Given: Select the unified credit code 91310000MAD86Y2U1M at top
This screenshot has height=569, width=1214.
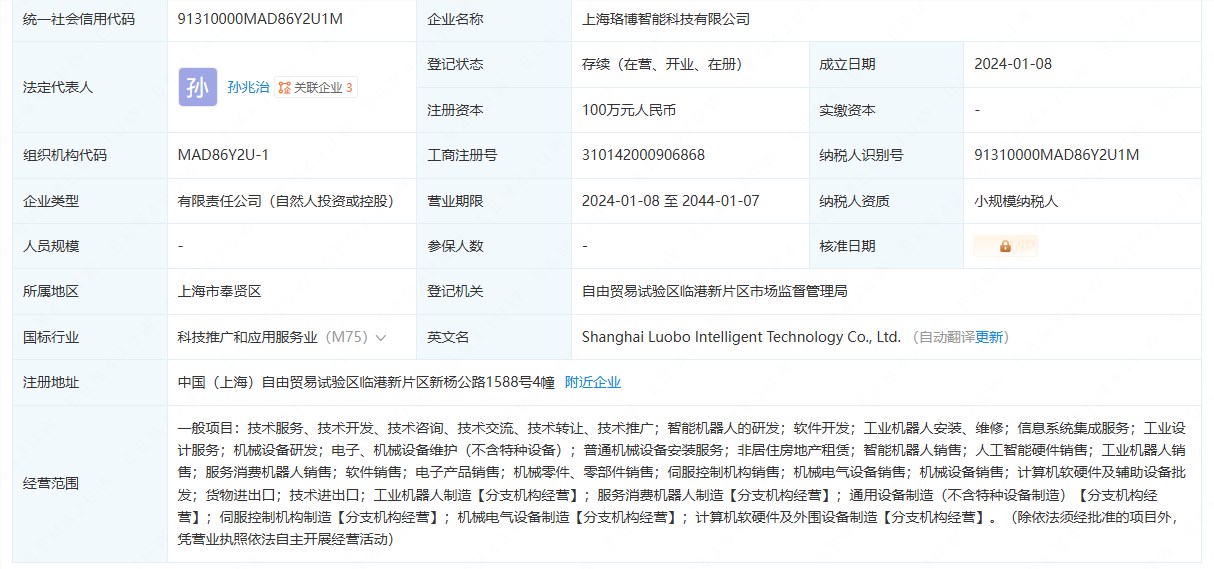Looking at the screenshot, I should 260,19.
